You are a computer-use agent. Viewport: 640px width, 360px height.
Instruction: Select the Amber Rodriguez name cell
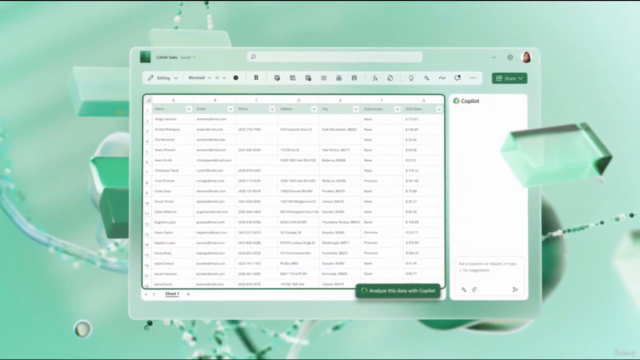click(173, 129)
